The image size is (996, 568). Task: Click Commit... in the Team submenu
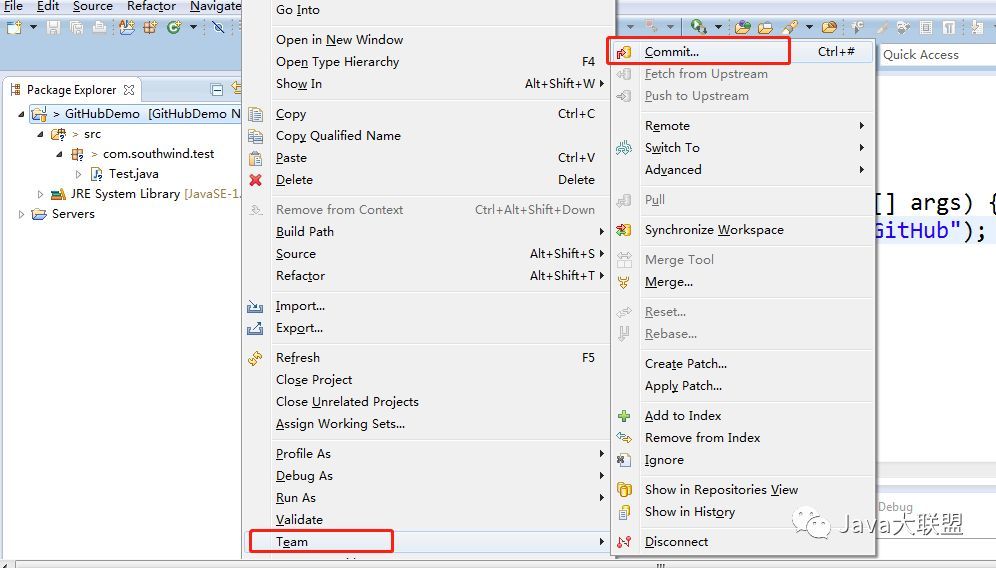tap(743, 52)
